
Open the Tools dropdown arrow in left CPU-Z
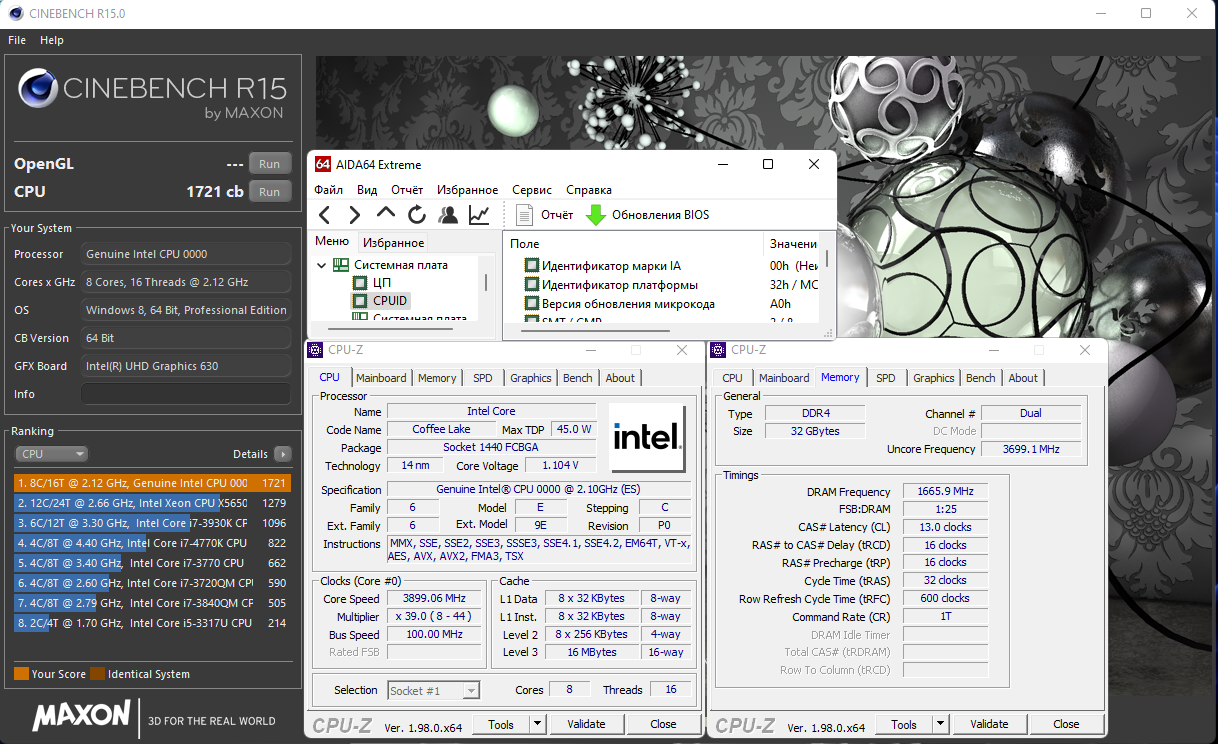pyautogui.click(x=537, y=724)
